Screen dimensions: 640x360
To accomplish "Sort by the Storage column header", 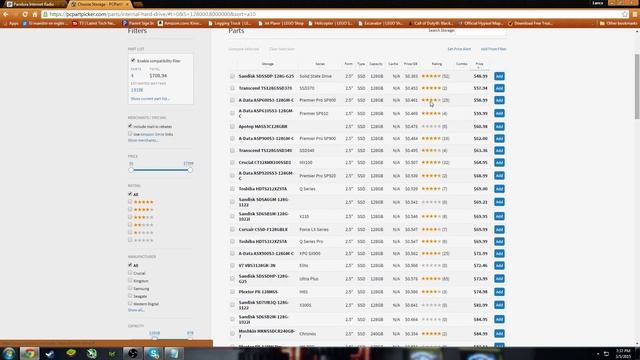I will click(x=268, y=64).
